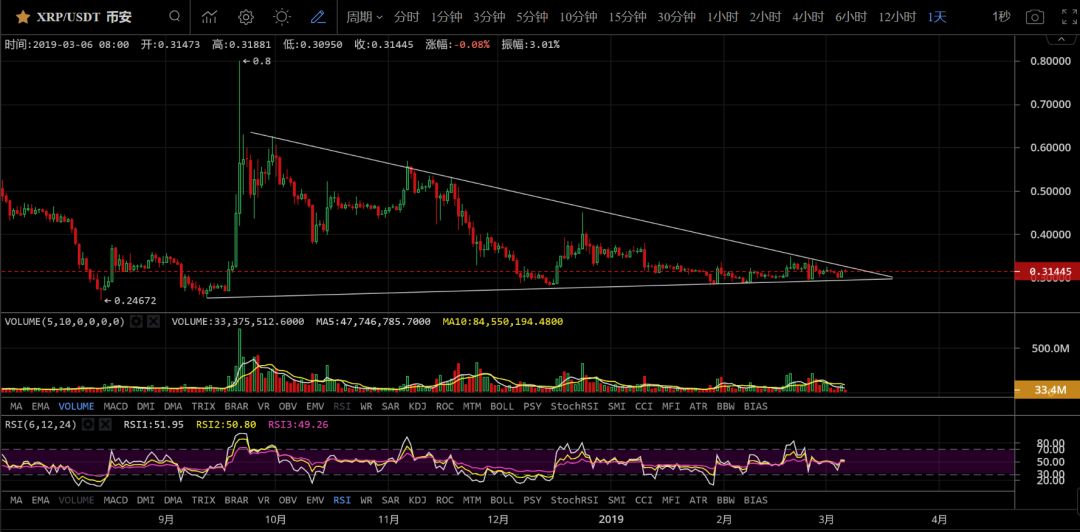Open the chart type icon in toolbar
1080x532 pixels.
[210, 17]
